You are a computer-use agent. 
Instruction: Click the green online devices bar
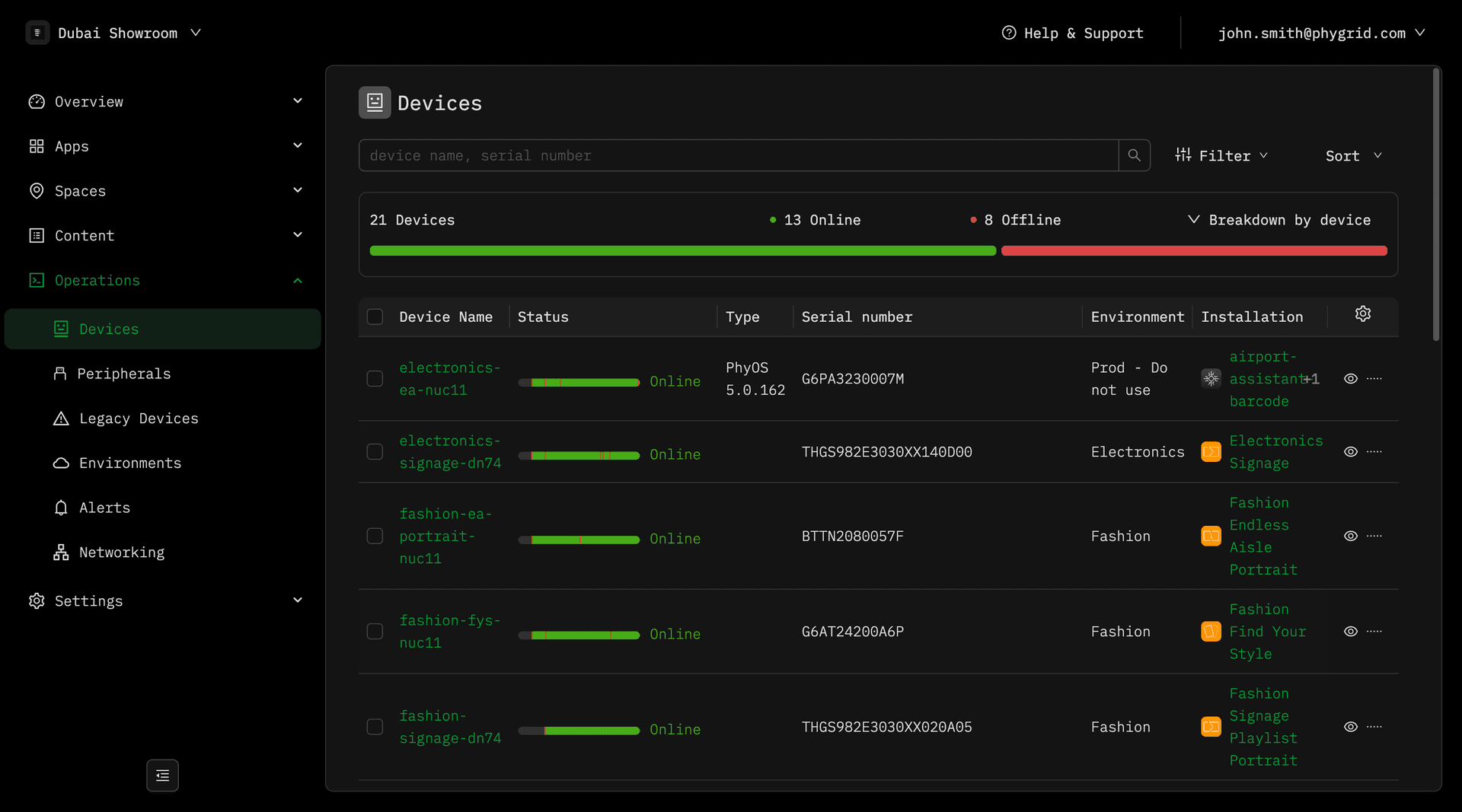pyautogui.click(x=682, y=251)
